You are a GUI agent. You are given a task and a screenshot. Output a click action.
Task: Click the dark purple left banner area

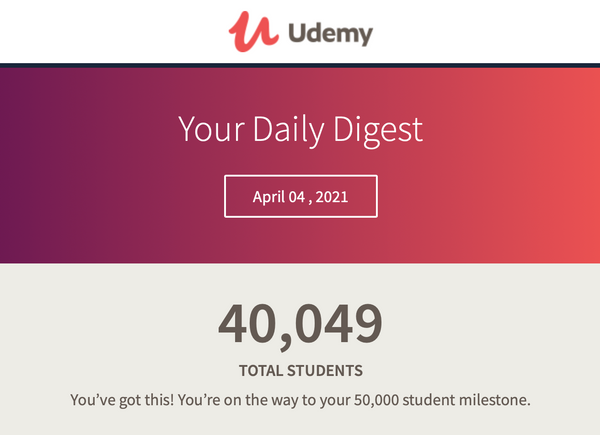pos(57,165)
